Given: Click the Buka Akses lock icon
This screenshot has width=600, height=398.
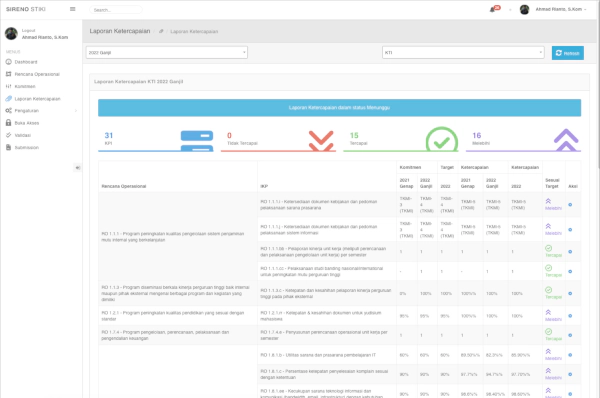Looking at the screenshot, I should point(8,122).
